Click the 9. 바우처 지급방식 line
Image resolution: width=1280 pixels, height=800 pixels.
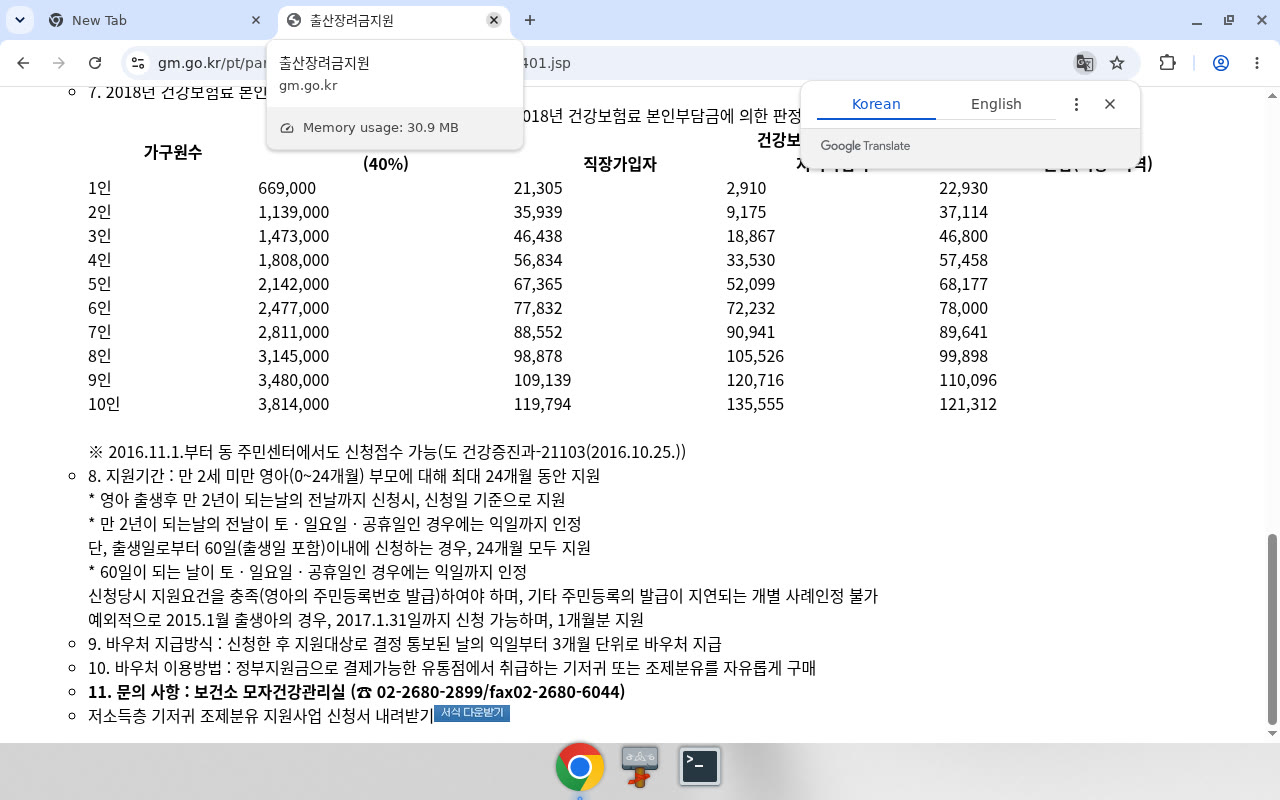(x=405, y=644)
